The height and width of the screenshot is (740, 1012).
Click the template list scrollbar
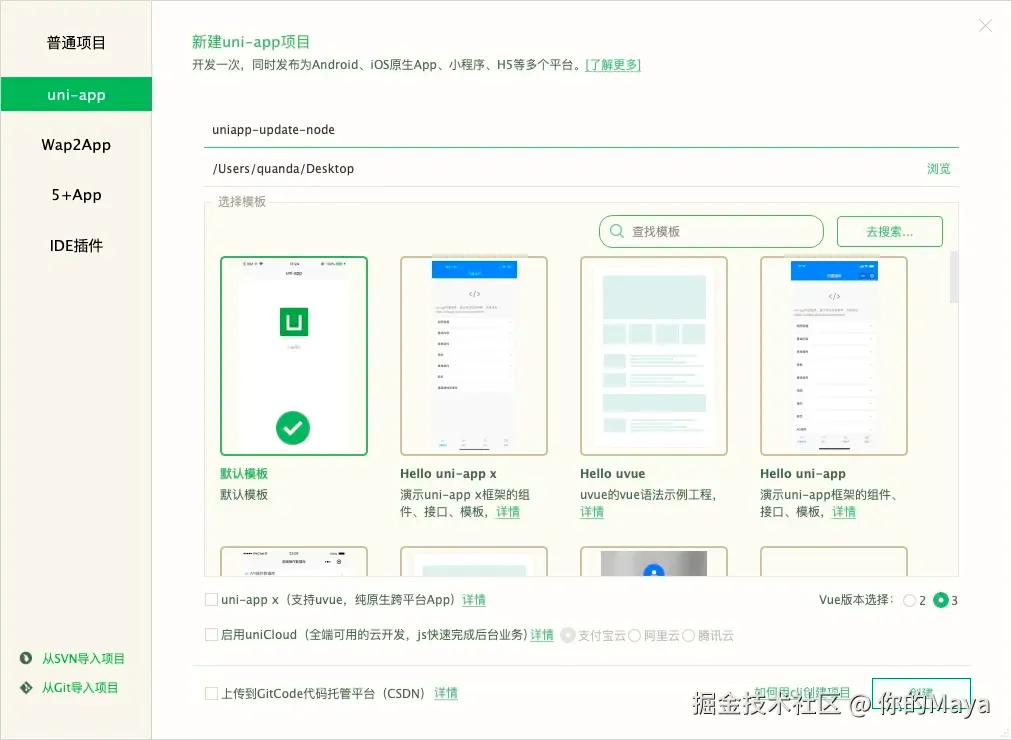point(954,277)
